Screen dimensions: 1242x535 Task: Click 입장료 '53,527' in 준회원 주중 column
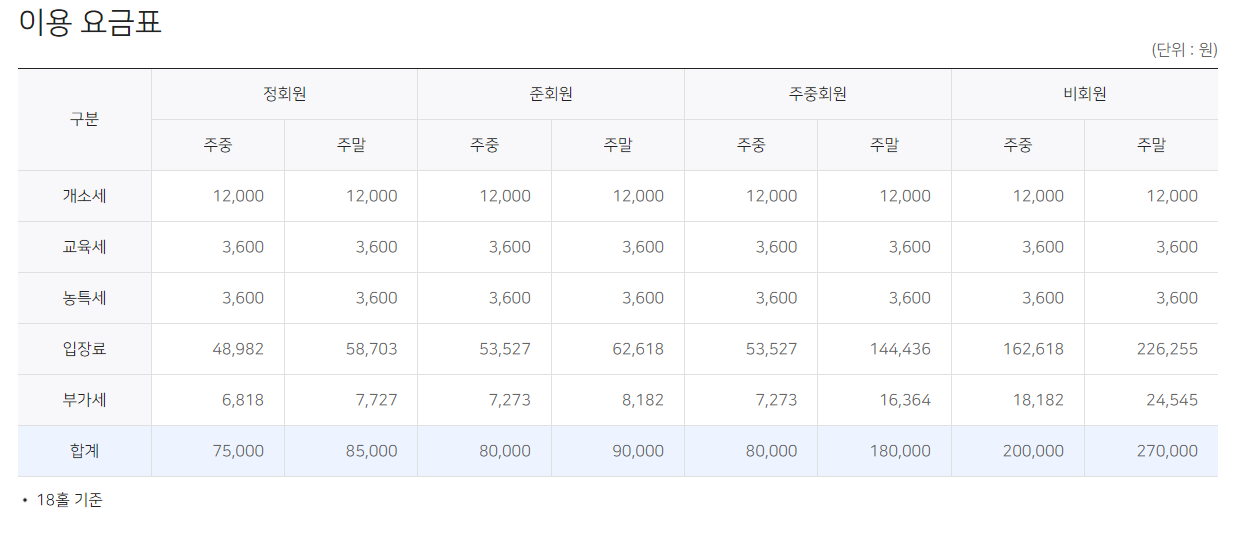pos(505,349)
